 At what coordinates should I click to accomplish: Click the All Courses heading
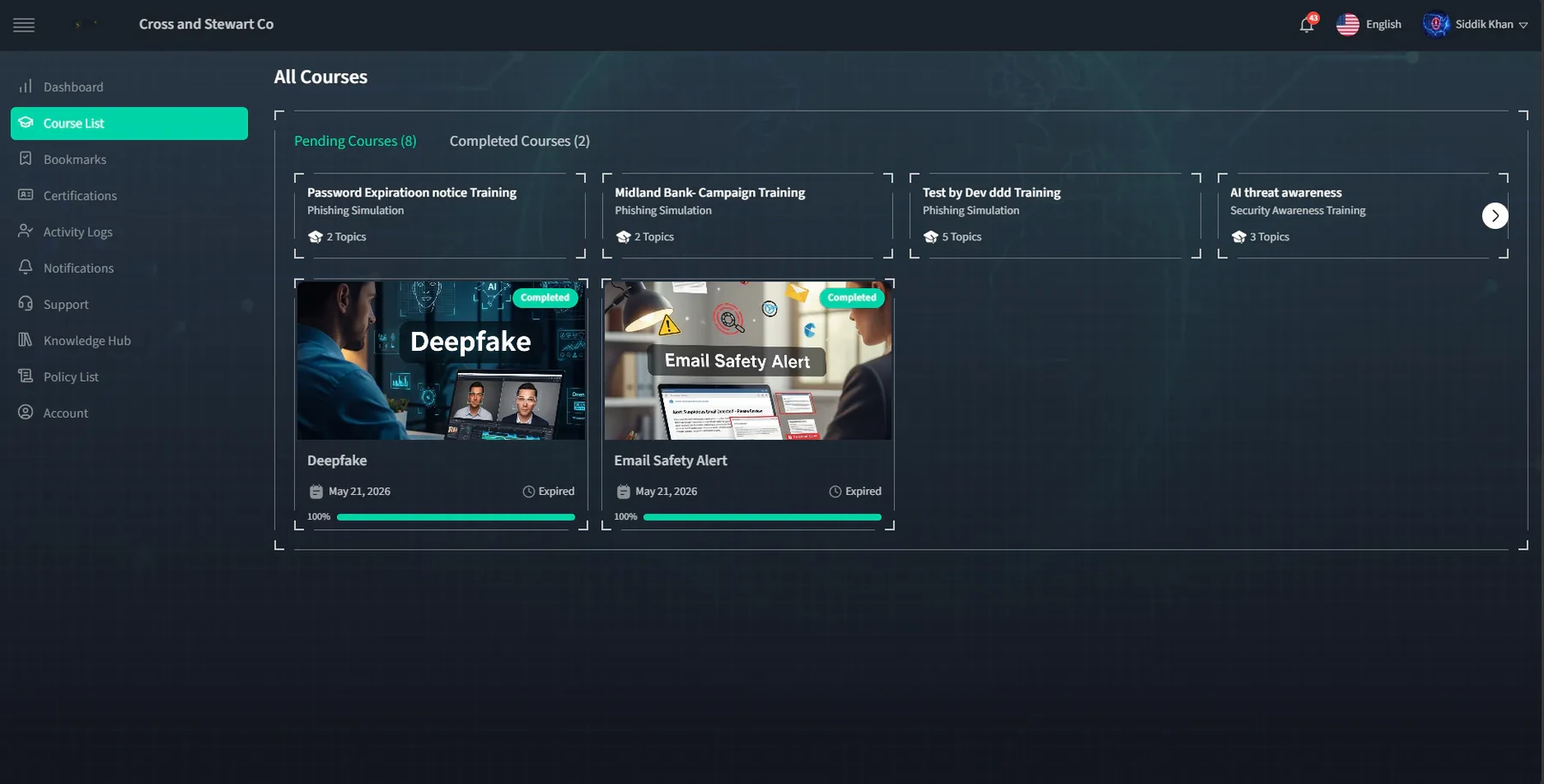click(321, 77)
